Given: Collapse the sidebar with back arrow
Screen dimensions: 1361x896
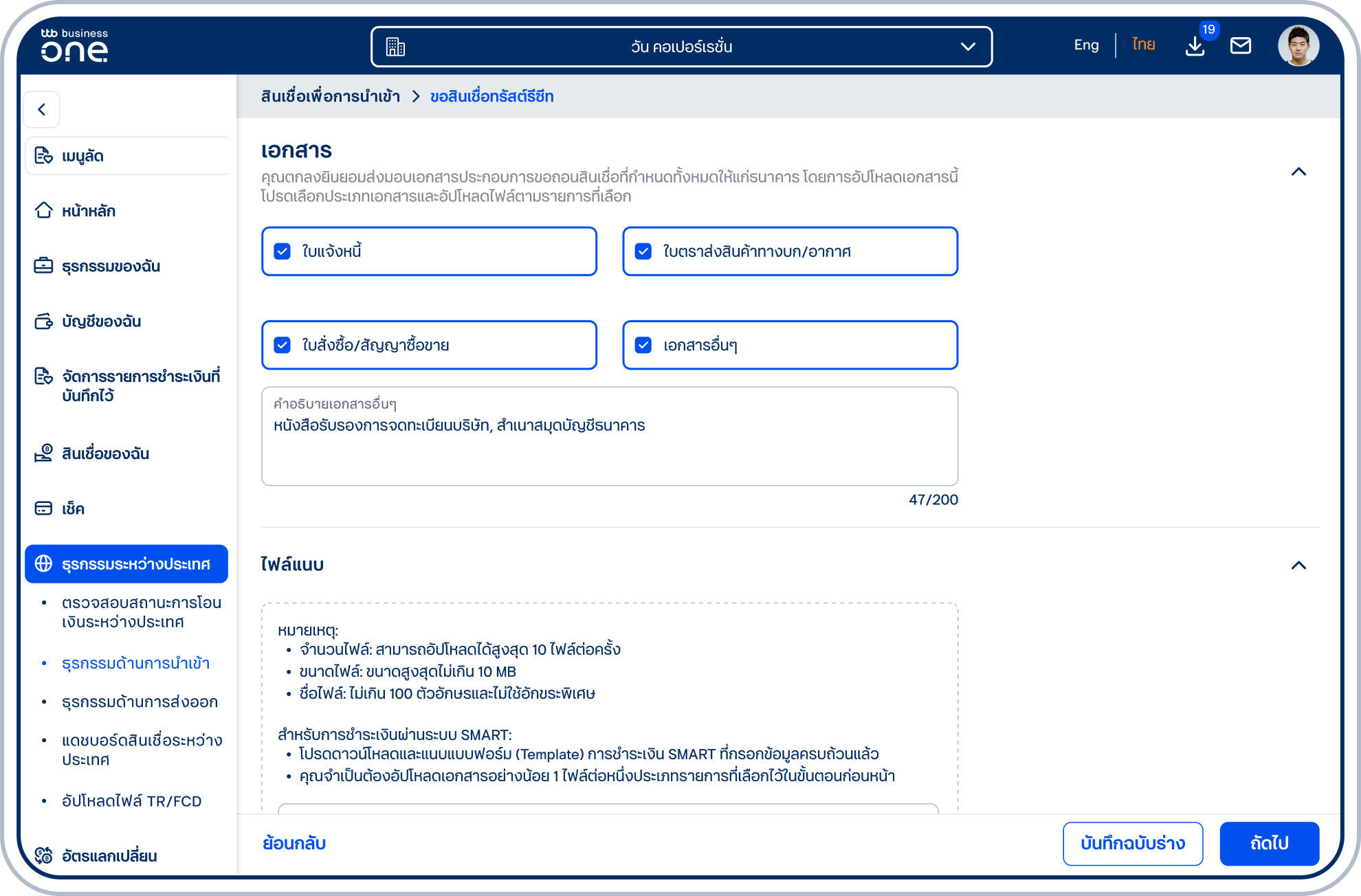Looking at the screenshot, I should click(42, 109).
